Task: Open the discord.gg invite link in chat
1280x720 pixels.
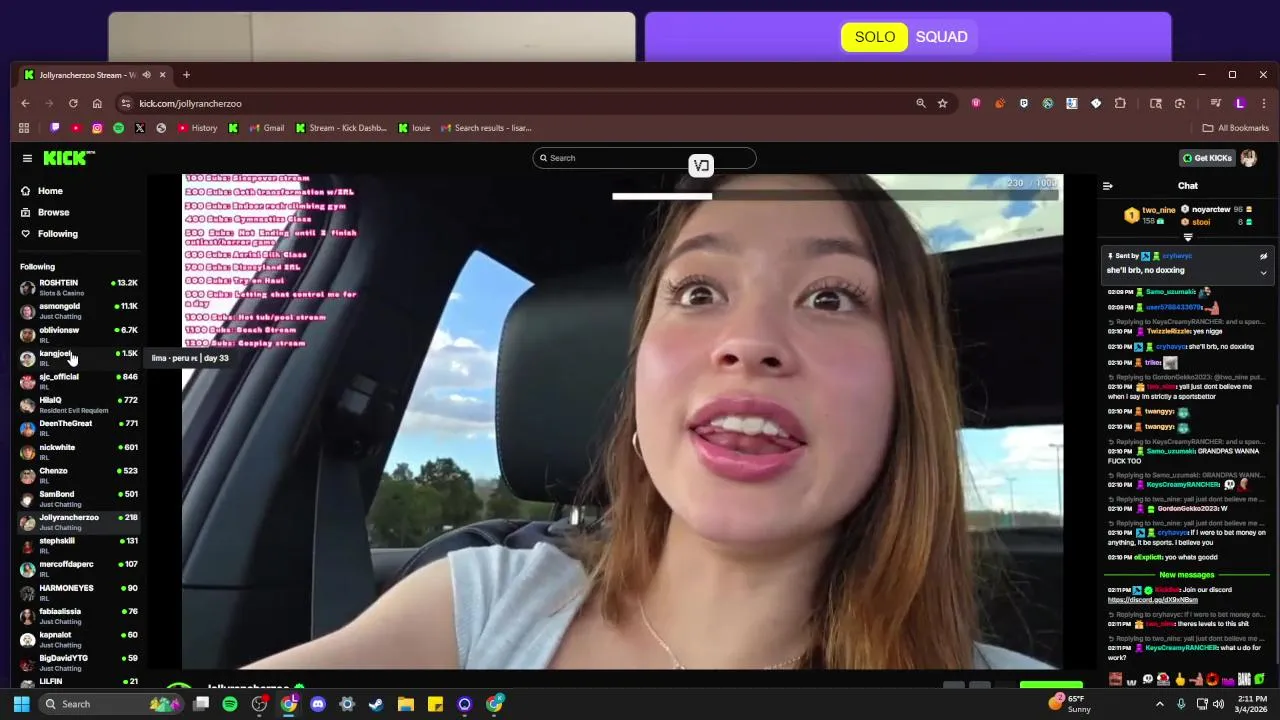Action: (x=1152, y=600)
